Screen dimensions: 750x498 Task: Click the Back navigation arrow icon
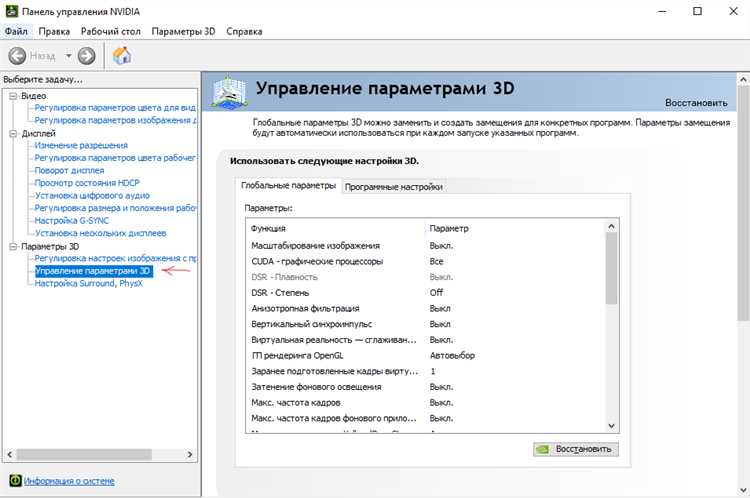(17, 56)
